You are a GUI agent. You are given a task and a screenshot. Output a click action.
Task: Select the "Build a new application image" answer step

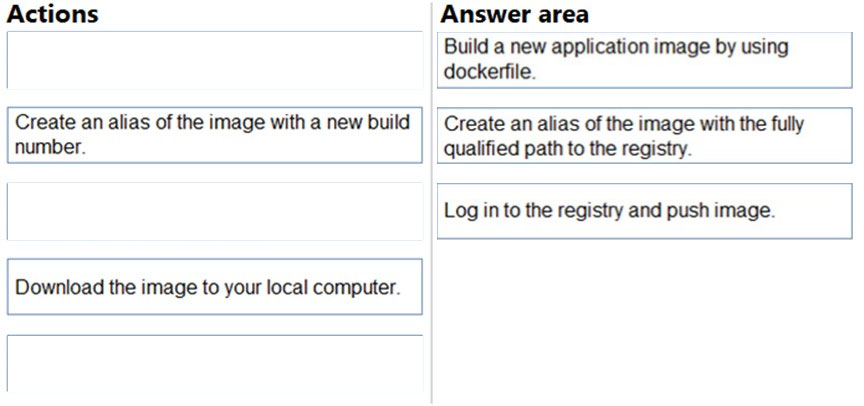tap(645, 59)
